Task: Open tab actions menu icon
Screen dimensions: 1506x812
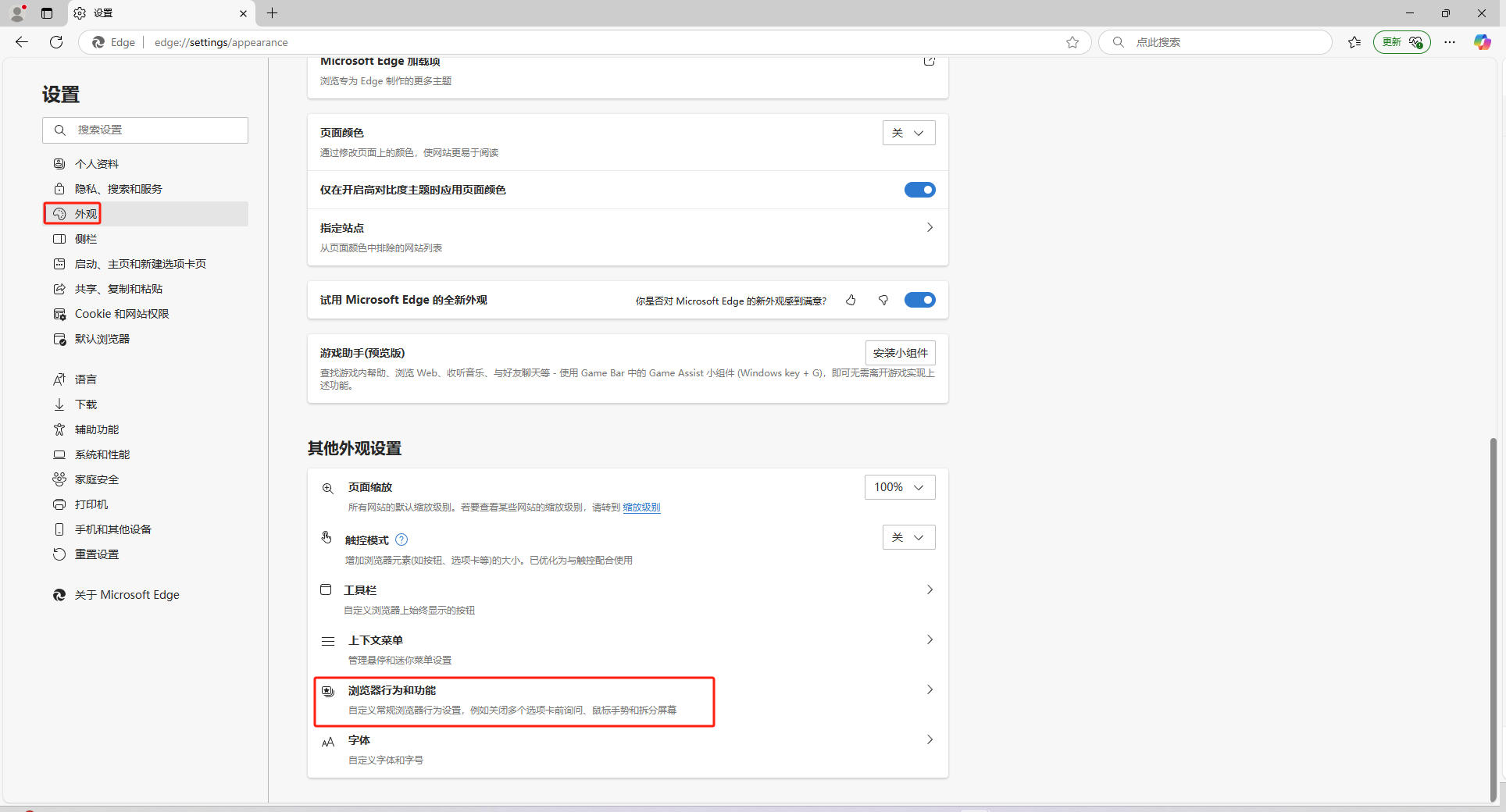Action: pyautogui.click(x=47, y=13)
